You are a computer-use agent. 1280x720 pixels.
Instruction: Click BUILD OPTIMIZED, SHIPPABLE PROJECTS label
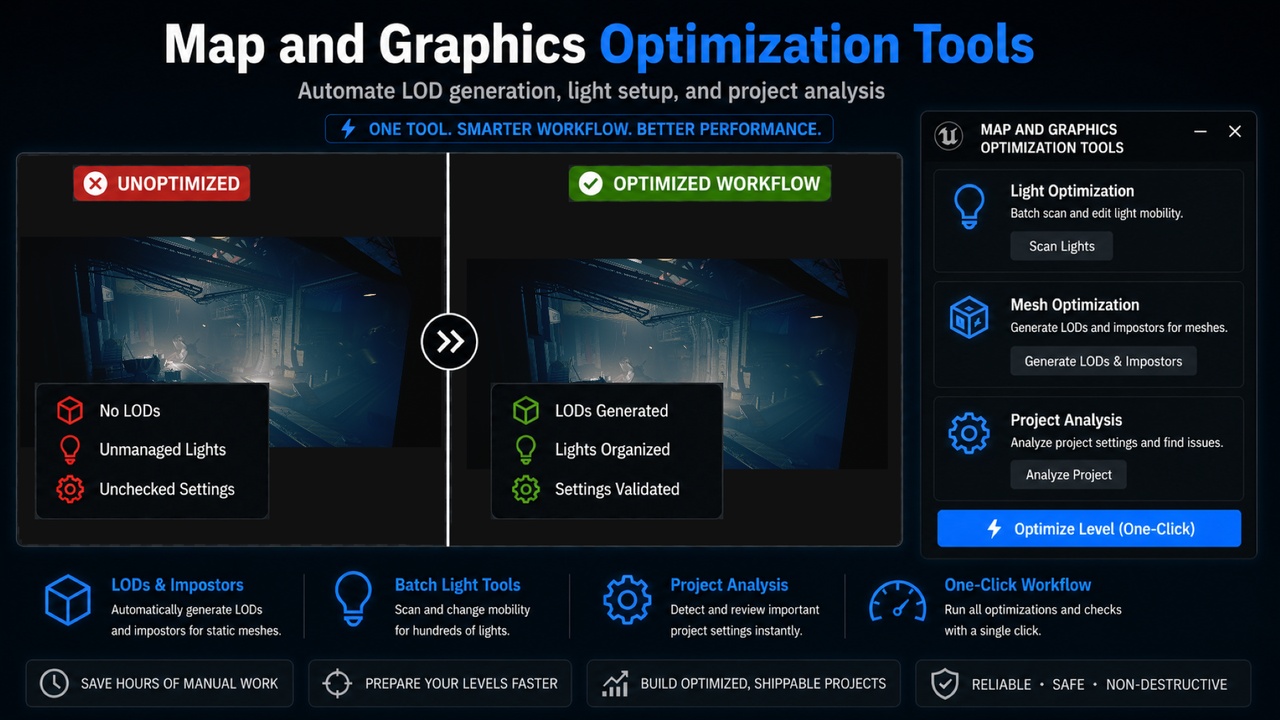pos(763,684)
